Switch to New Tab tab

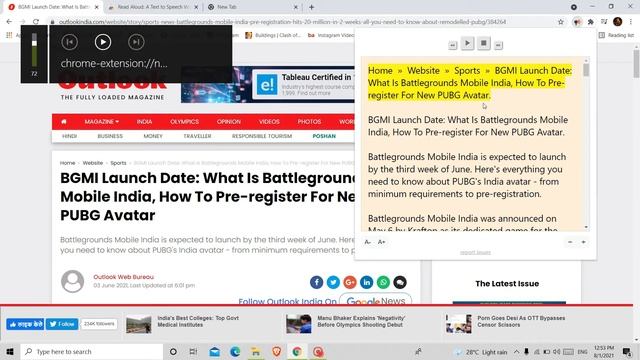(x=252, y=7)
